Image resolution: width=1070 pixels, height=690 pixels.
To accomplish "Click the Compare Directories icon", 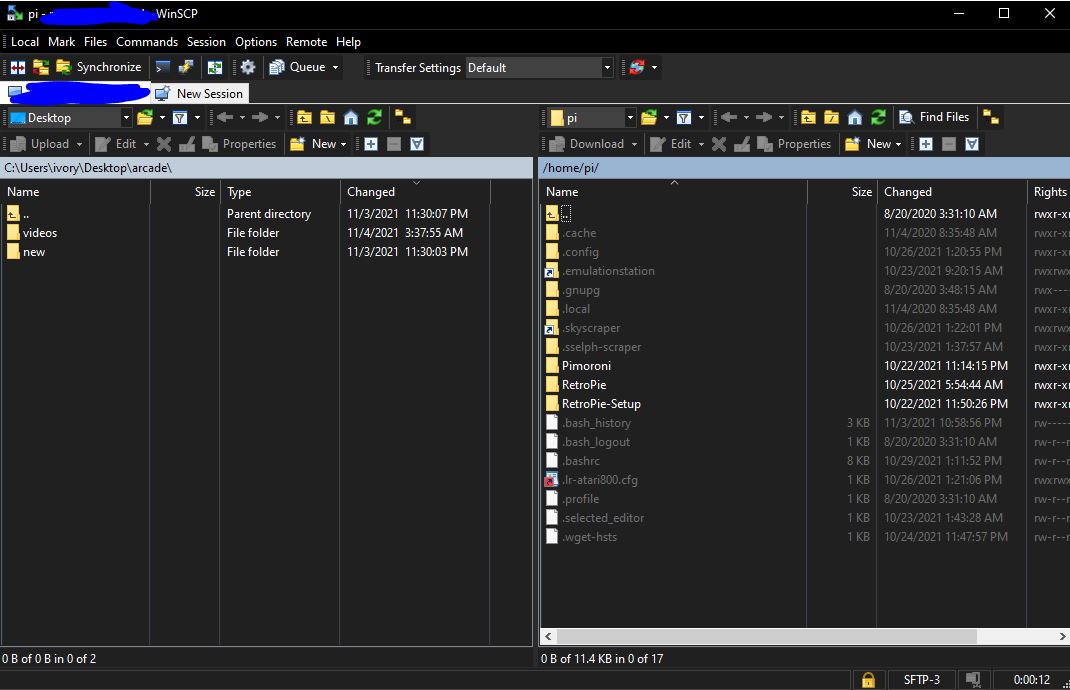I will [18, 68].
